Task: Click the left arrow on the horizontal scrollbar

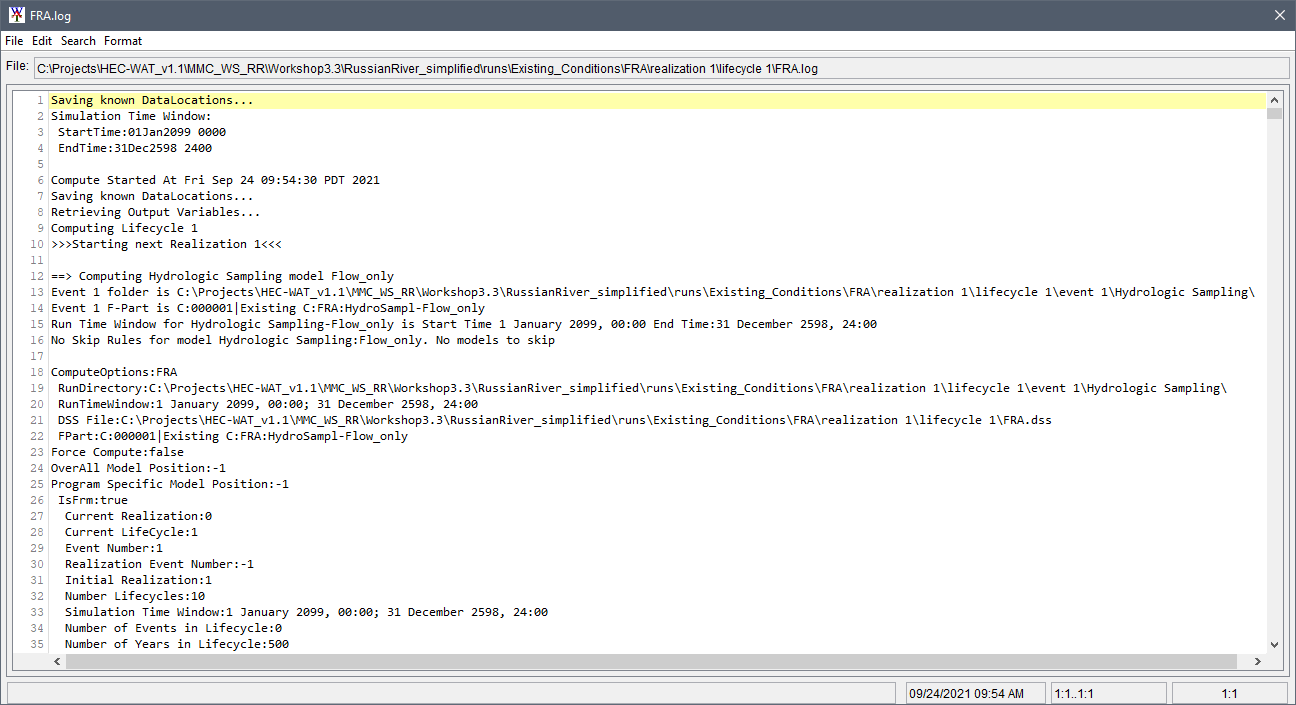Action: [x=56, y=661]
